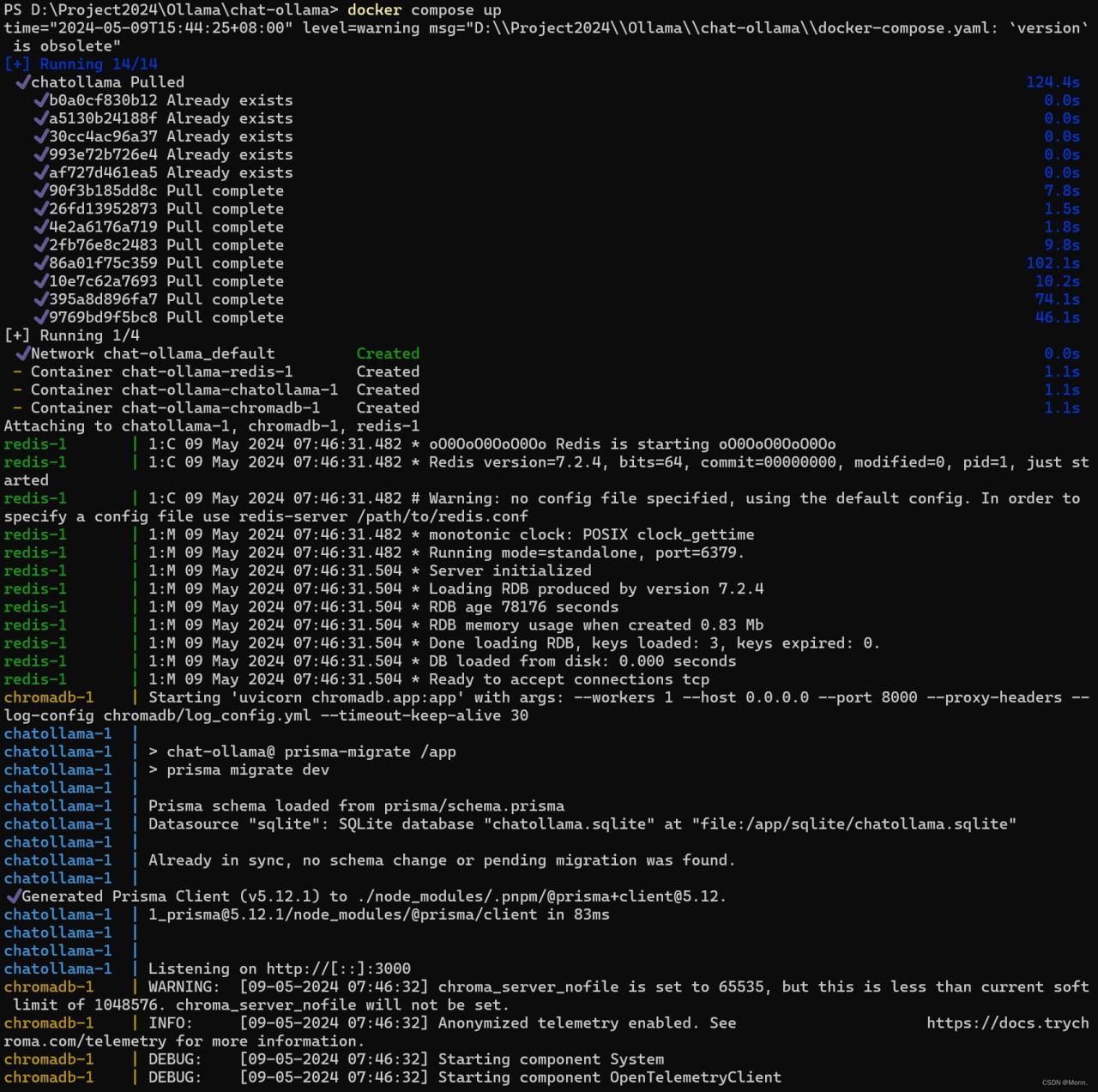Select the path D:\Project2024\Ollama\chat-ollama in prompt
This screenshot has height=1092, width=1098.
[x=178, y=9]
